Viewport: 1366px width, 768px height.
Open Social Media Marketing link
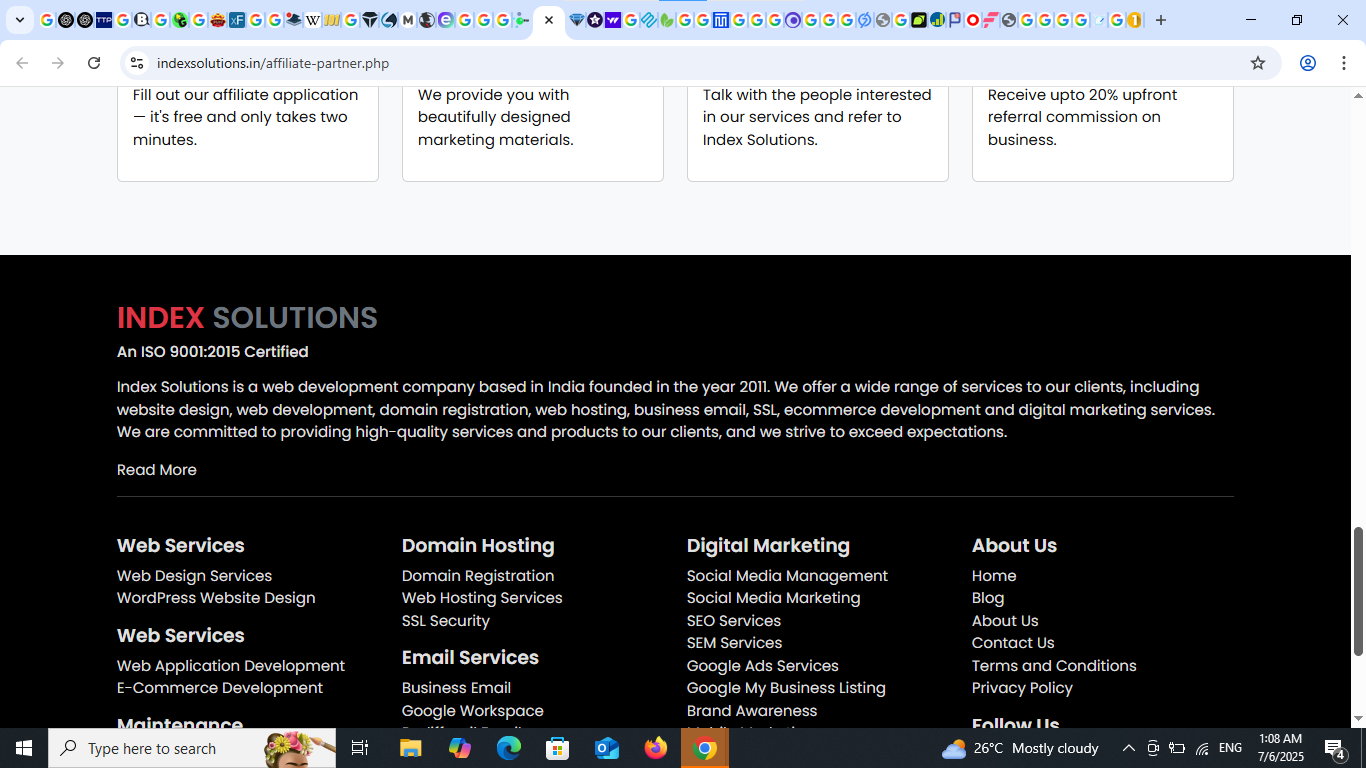[773, 598]
